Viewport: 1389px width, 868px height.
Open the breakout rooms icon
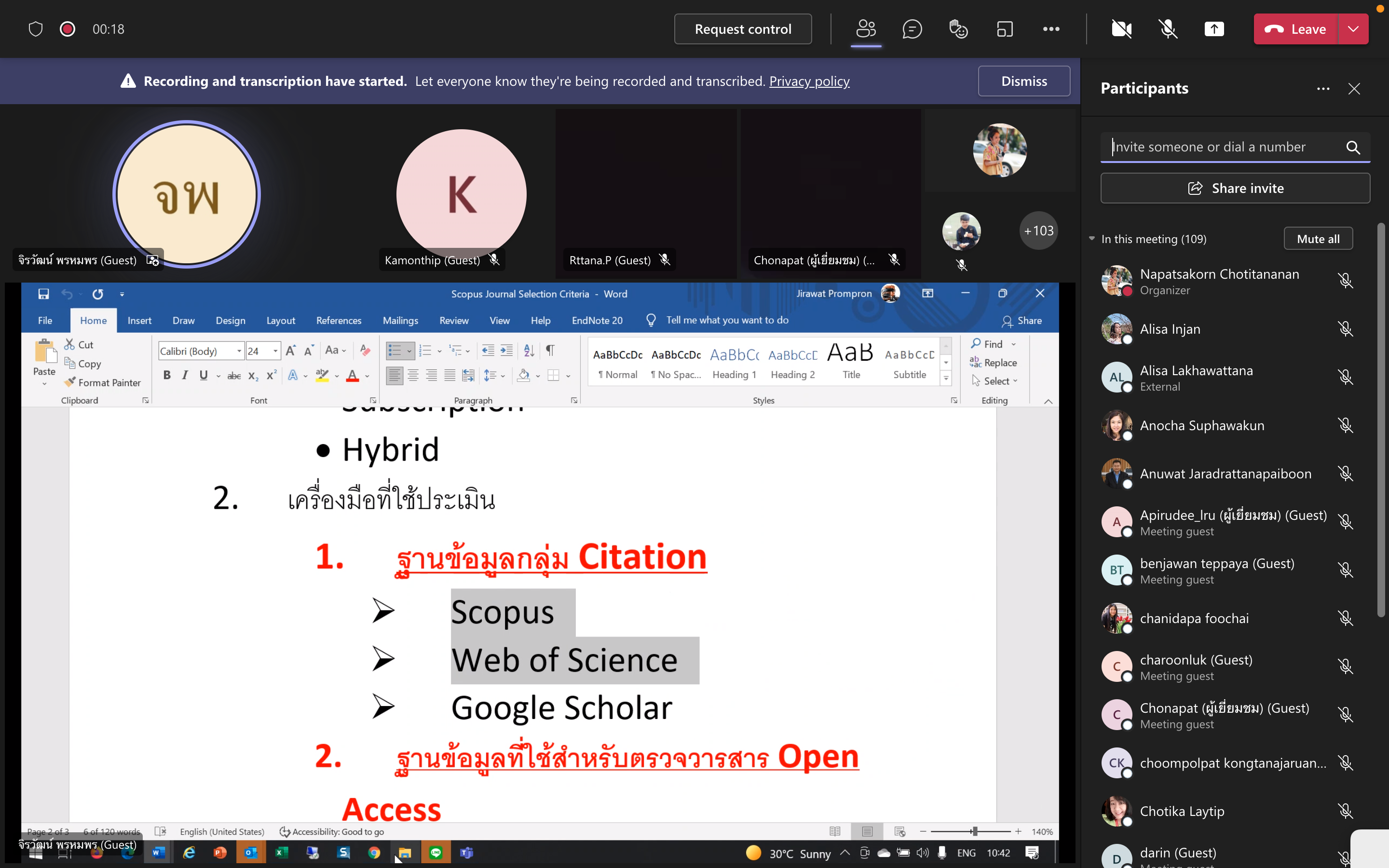pyautogui.click(x=1005, y=29)
